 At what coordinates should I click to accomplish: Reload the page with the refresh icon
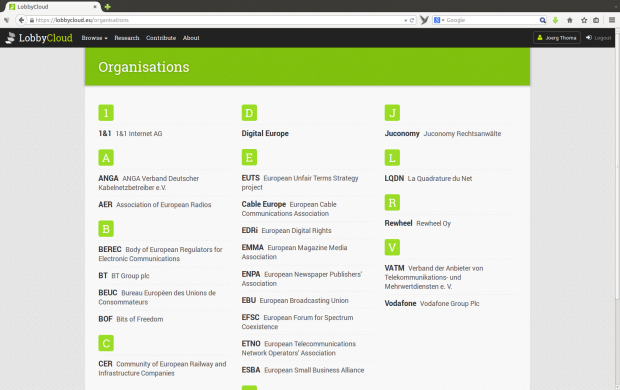412,20
